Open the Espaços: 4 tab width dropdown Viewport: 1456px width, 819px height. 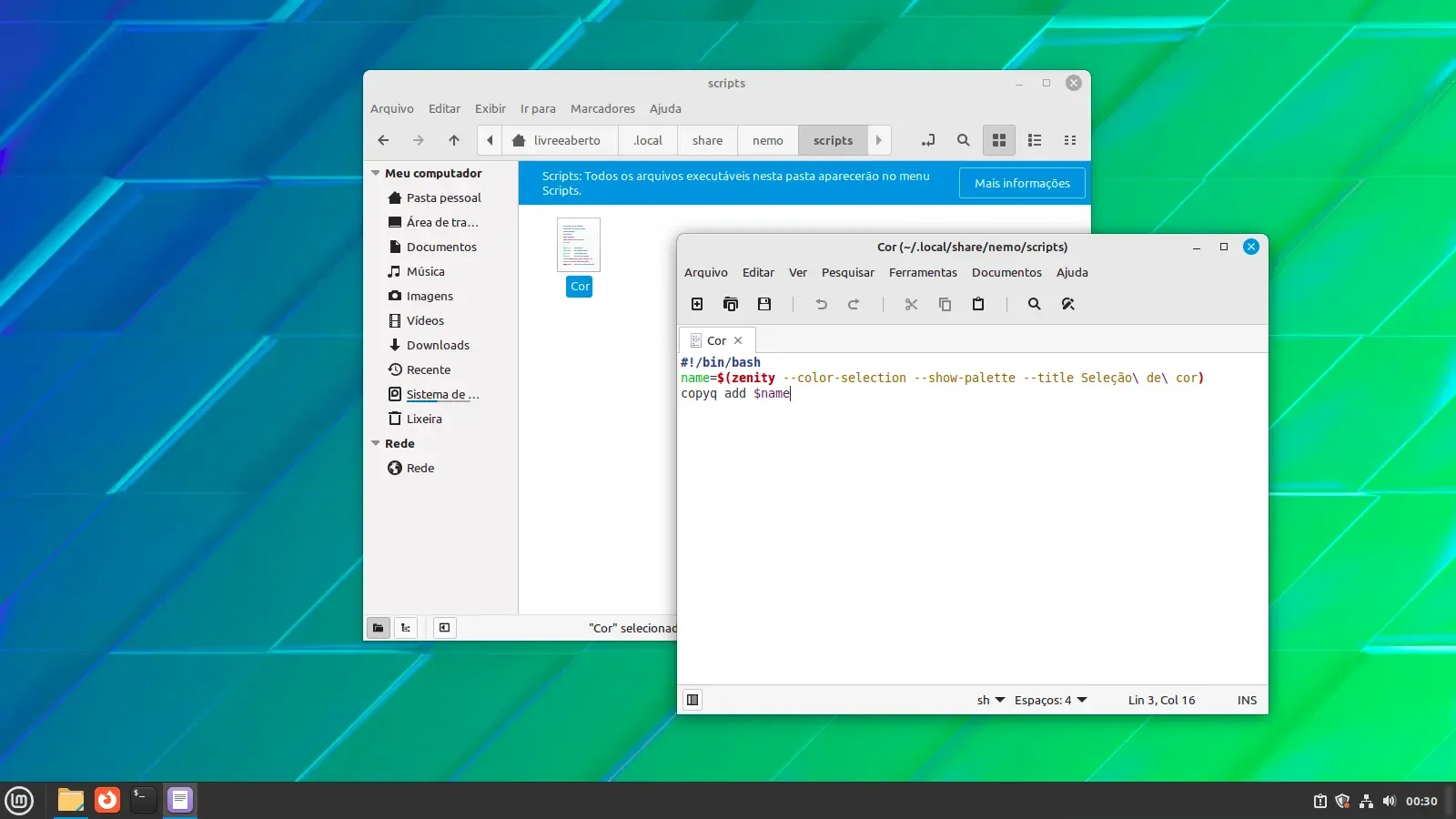coord(1051,700)
